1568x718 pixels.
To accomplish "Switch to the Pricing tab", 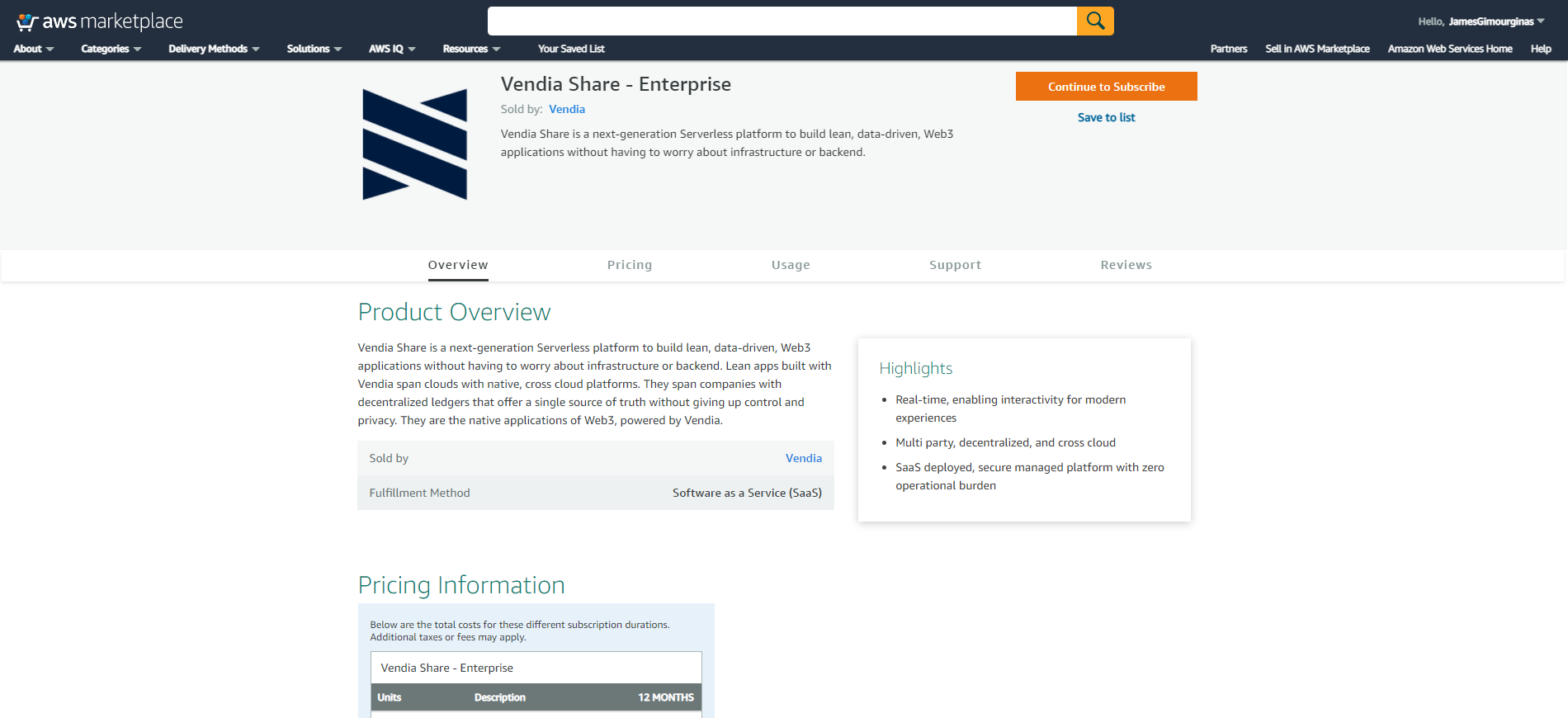I will (x=630, y=265).
